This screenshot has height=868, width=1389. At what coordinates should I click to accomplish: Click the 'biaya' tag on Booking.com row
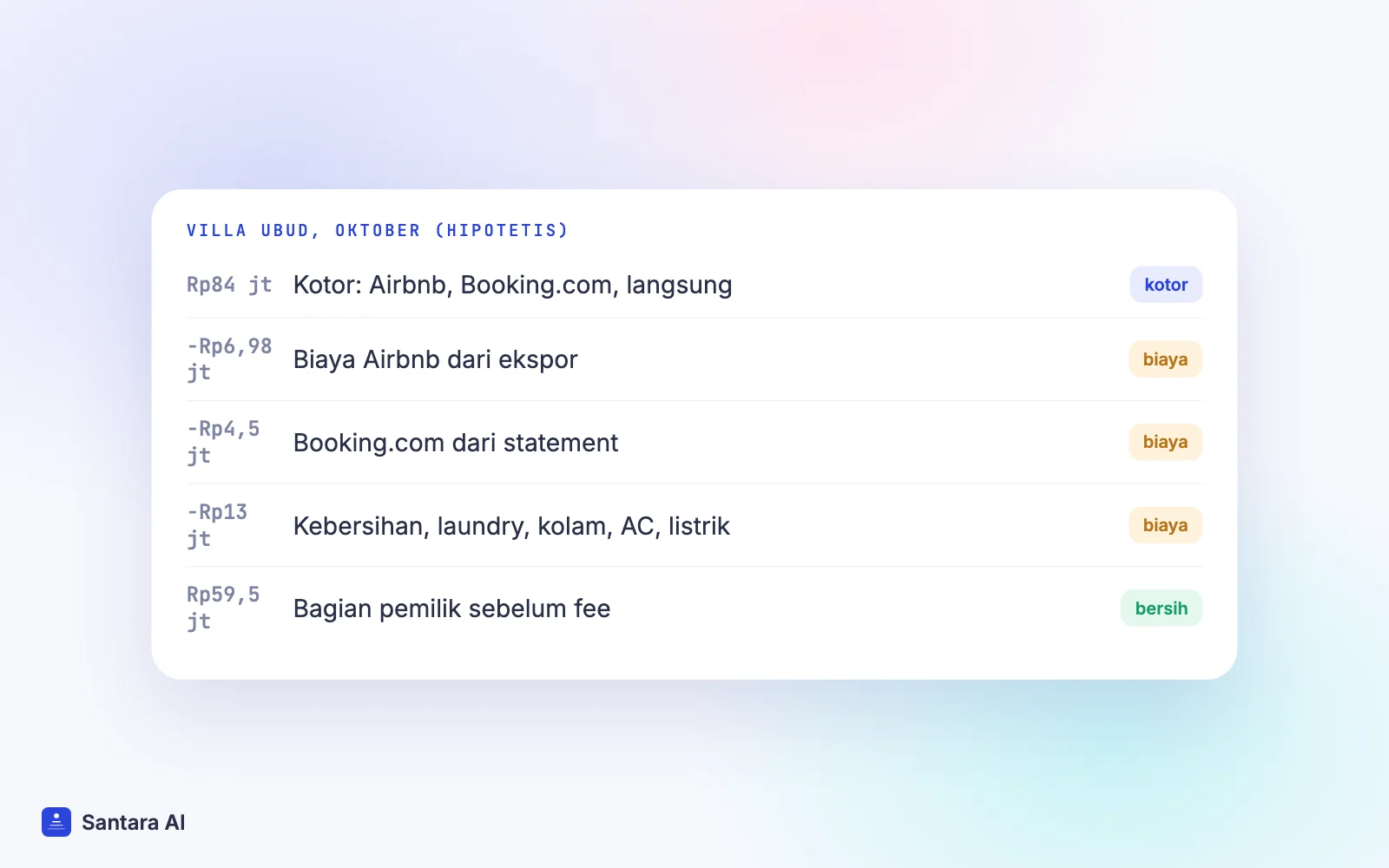1165,442
